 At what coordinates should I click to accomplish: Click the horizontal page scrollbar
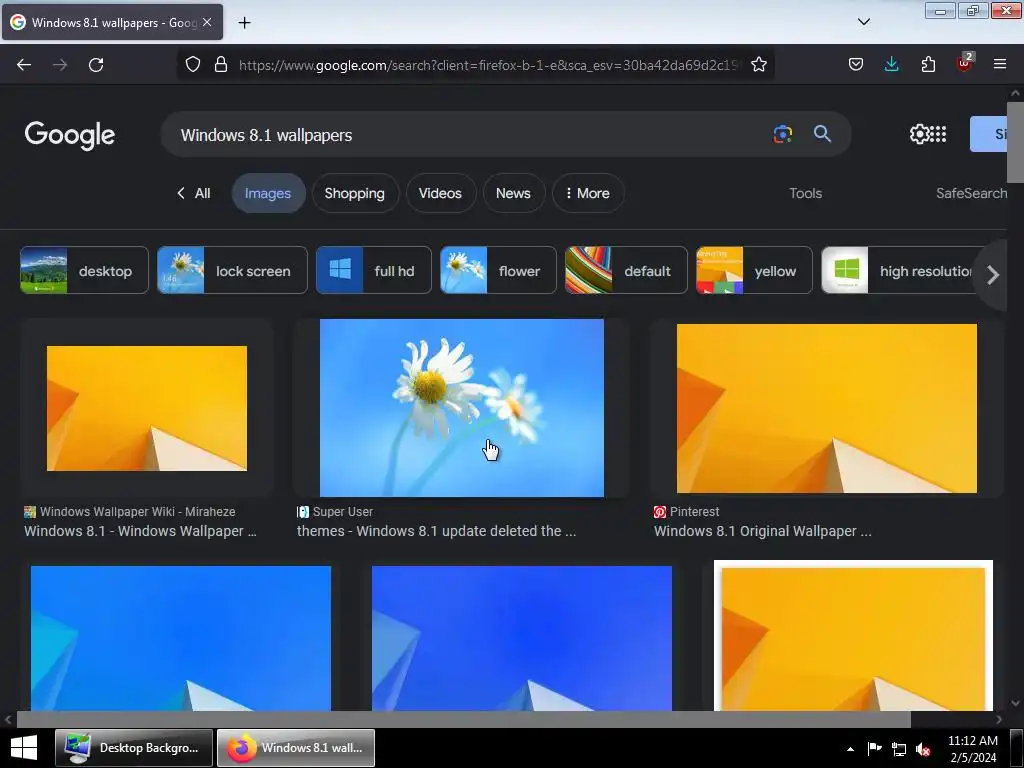pyautogui.click(x=463, y=719)
